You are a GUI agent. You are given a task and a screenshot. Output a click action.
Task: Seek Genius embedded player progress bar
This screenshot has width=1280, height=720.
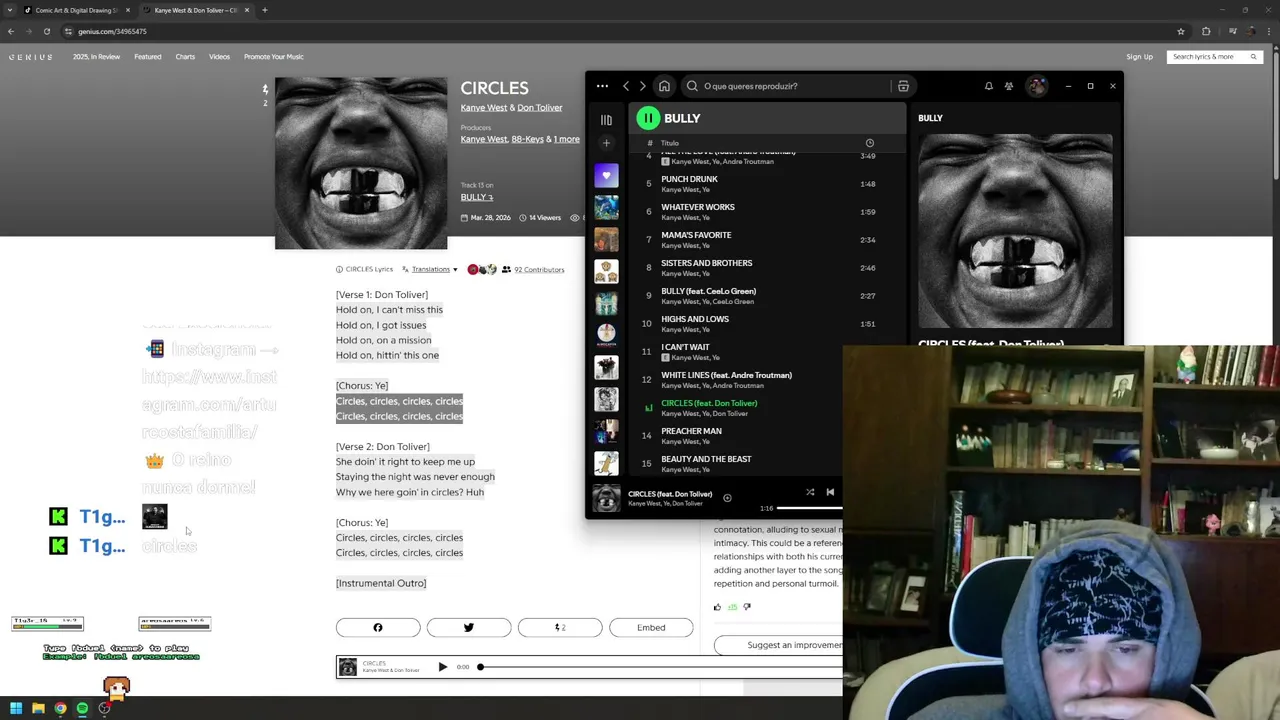tap(660, 667)
